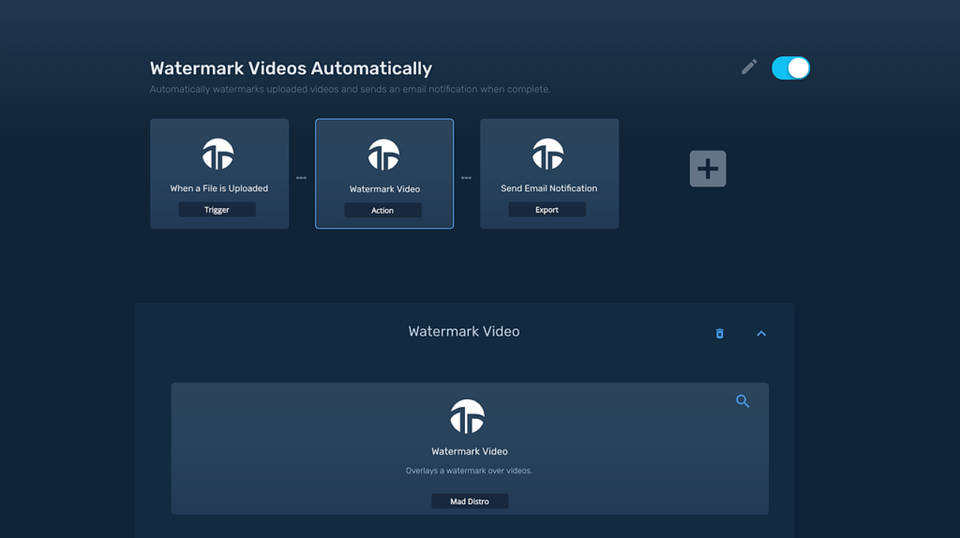
Task: Click the Action badge
Action: pos(383,211)
